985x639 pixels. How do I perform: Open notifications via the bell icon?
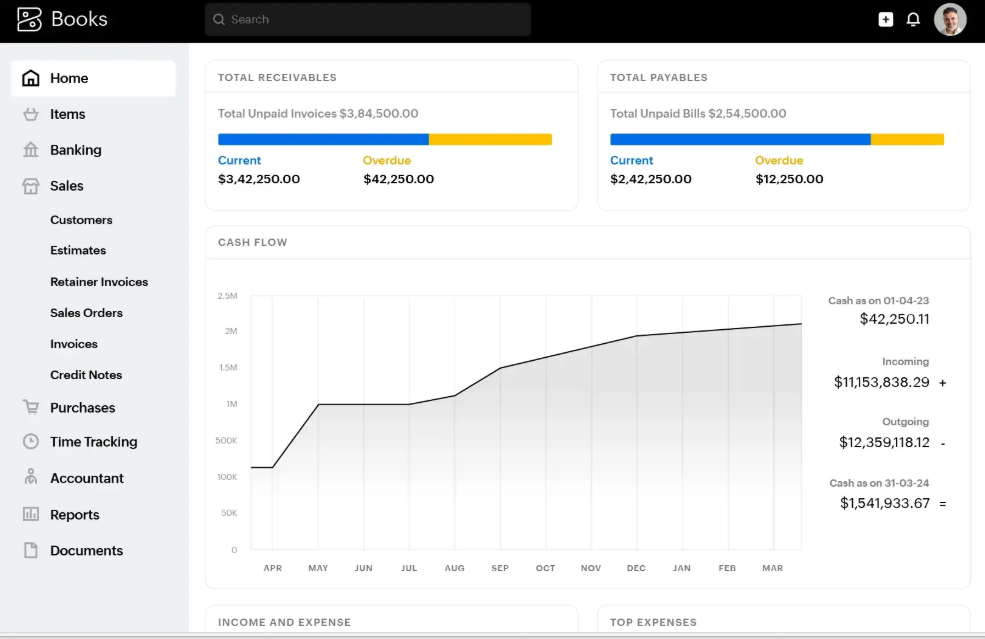(x=913, y=19)
